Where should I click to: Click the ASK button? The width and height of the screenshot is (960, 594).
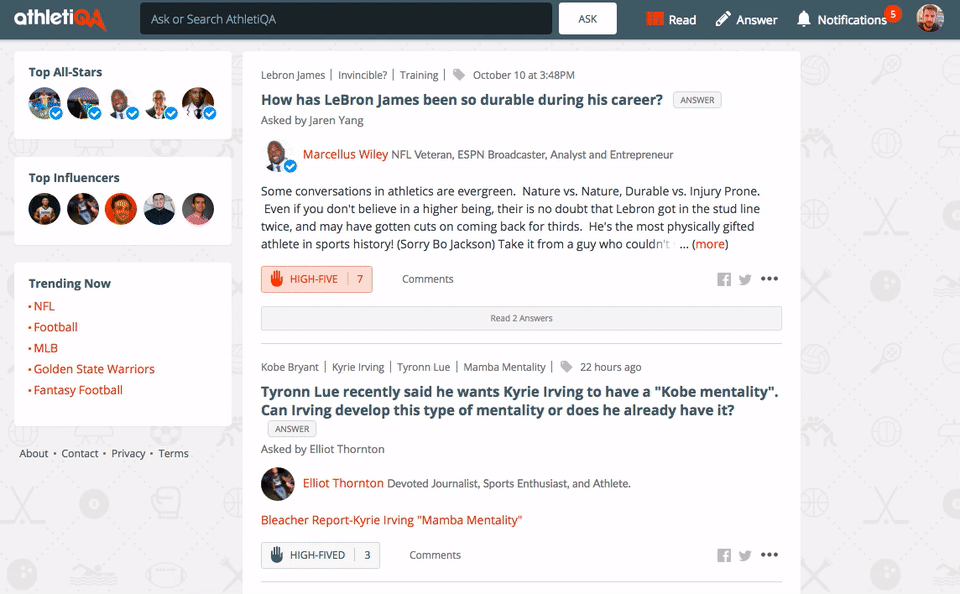pyautogui.click(x=588, y=19)
